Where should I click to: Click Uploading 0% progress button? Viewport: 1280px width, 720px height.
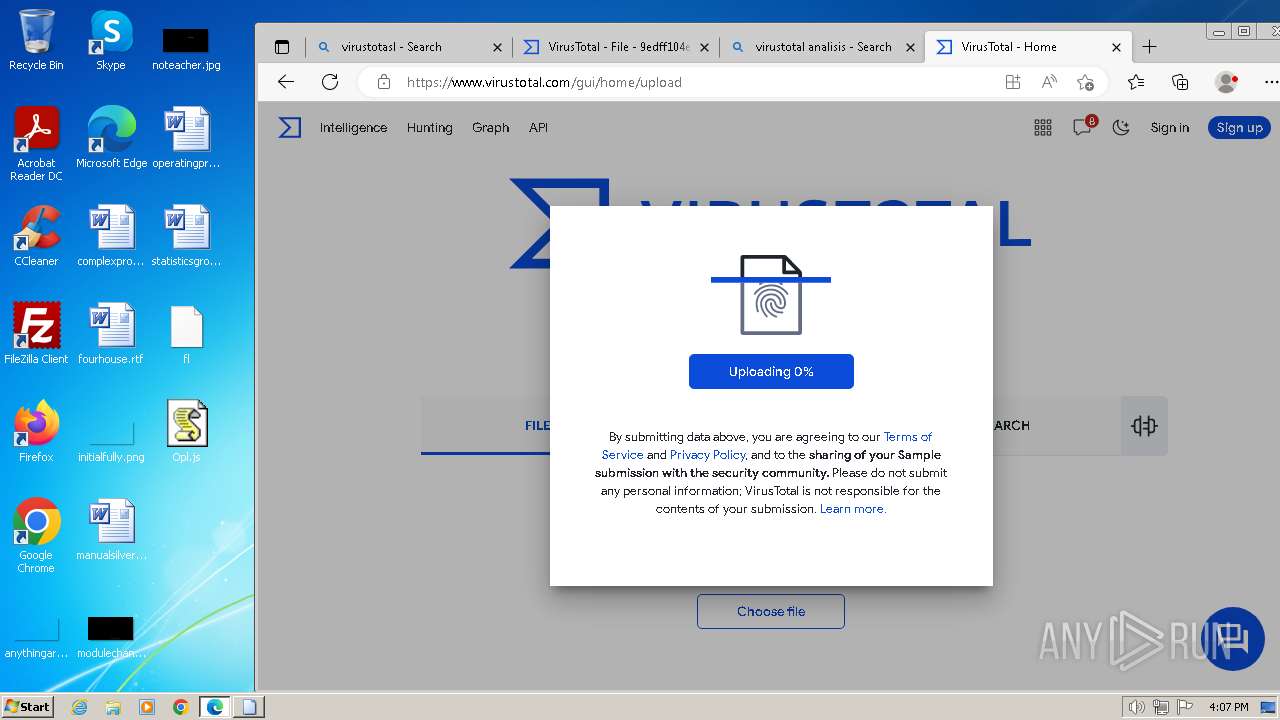point(771,371)
